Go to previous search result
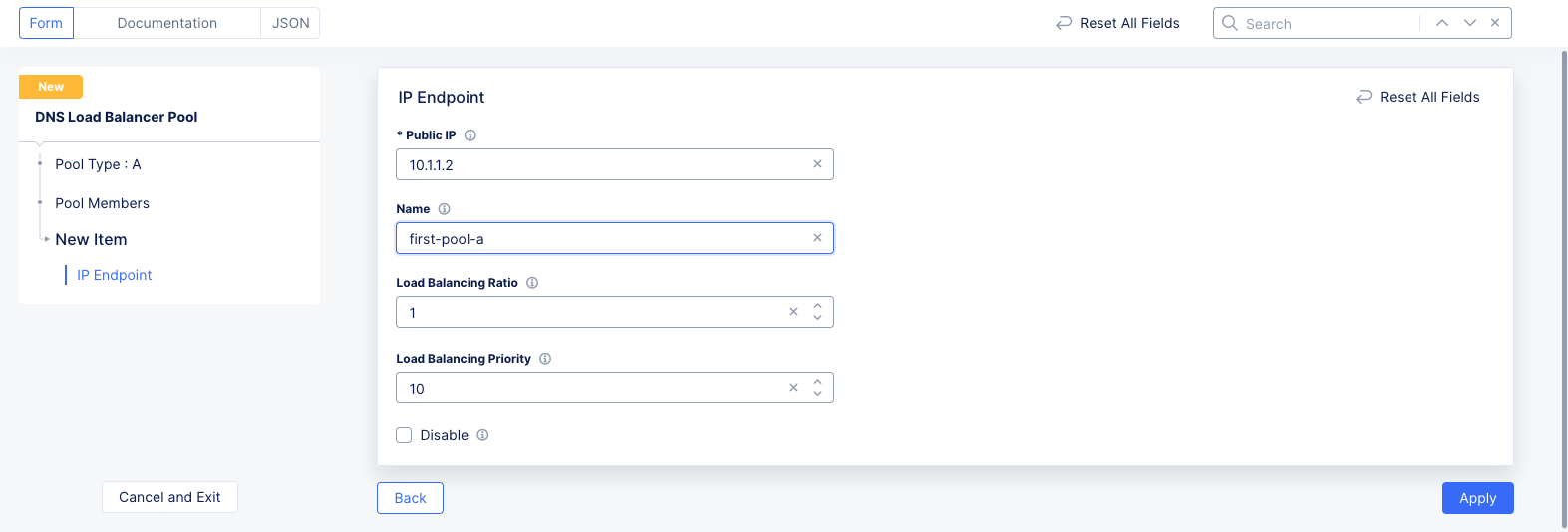 (x=1441, y=23)
